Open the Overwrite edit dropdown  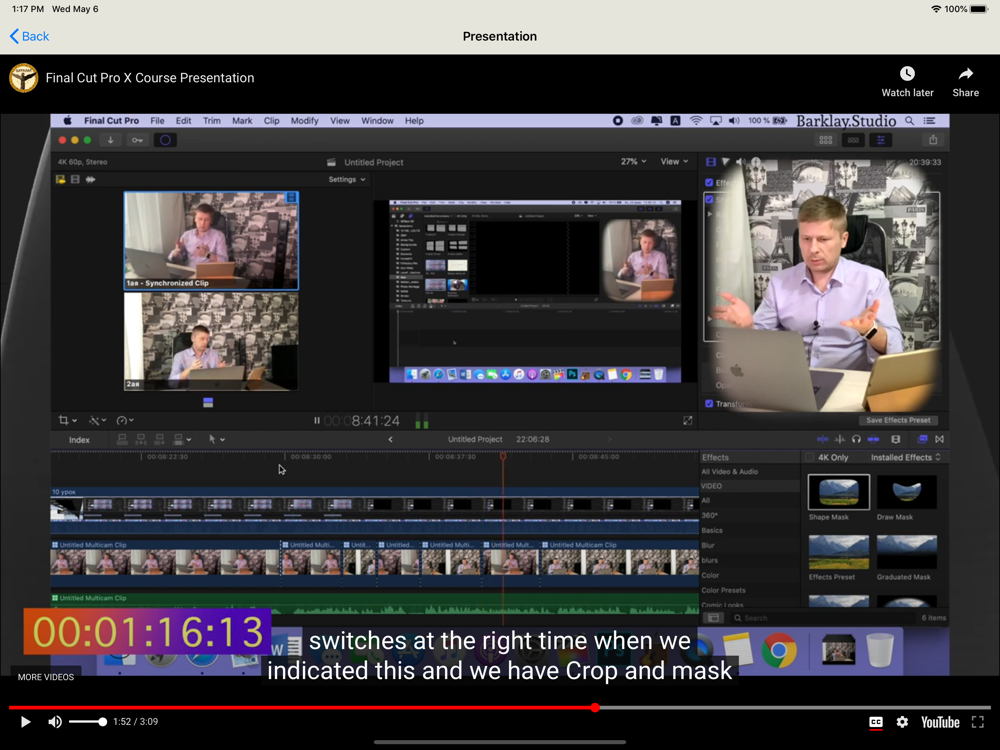182,439
